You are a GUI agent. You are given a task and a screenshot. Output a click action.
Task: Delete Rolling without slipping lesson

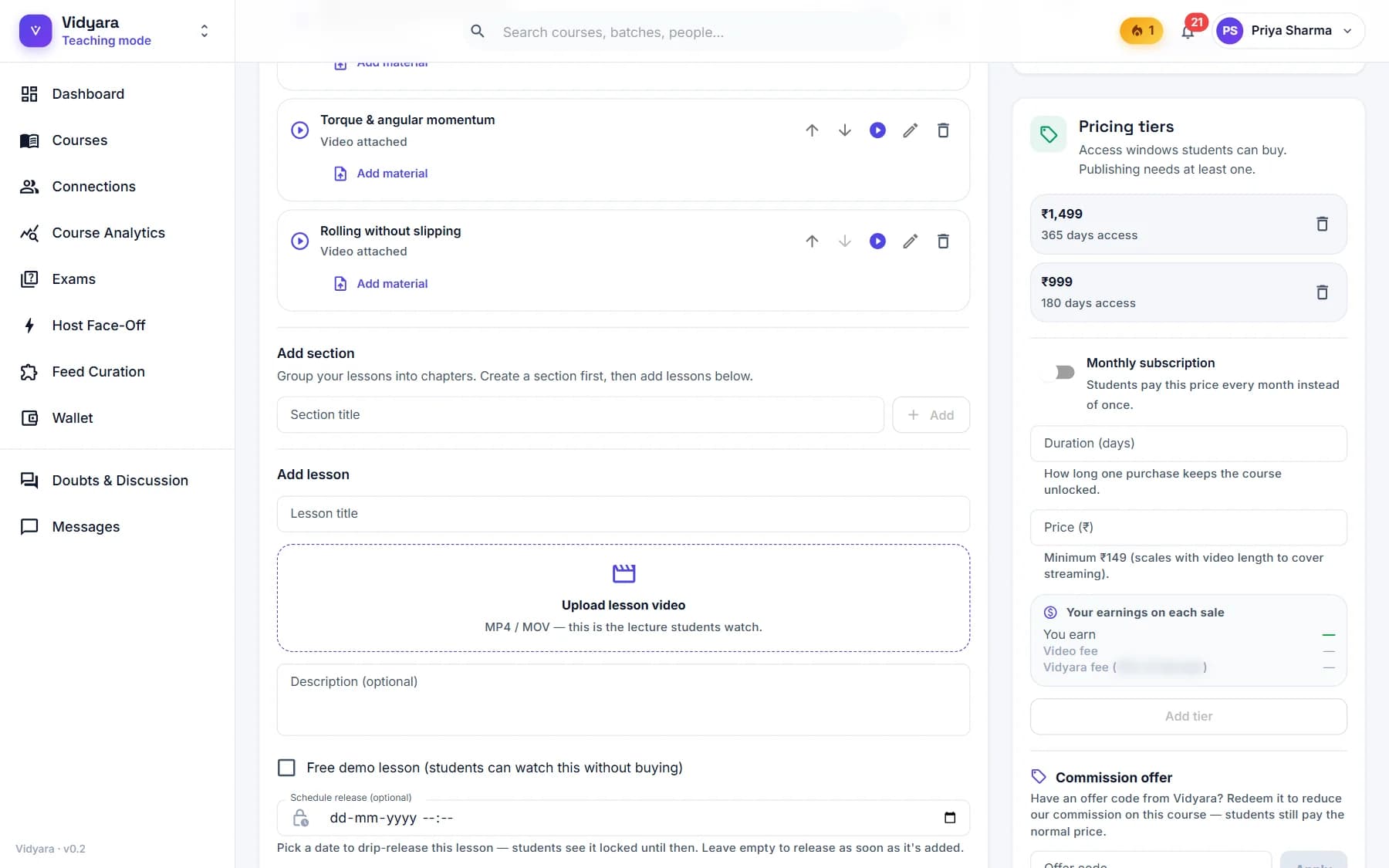943,241
